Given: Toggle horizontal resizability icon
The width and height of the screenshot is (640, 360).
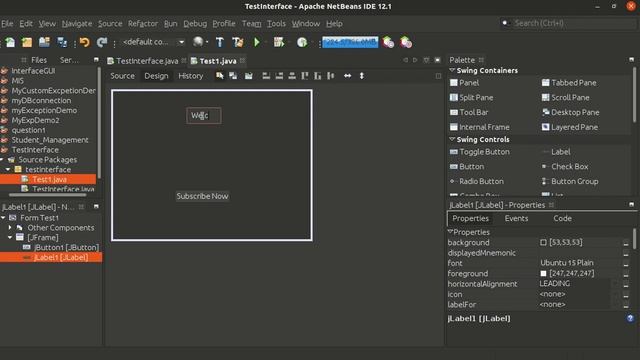Looking at the screenshot, I should [347, 76].
